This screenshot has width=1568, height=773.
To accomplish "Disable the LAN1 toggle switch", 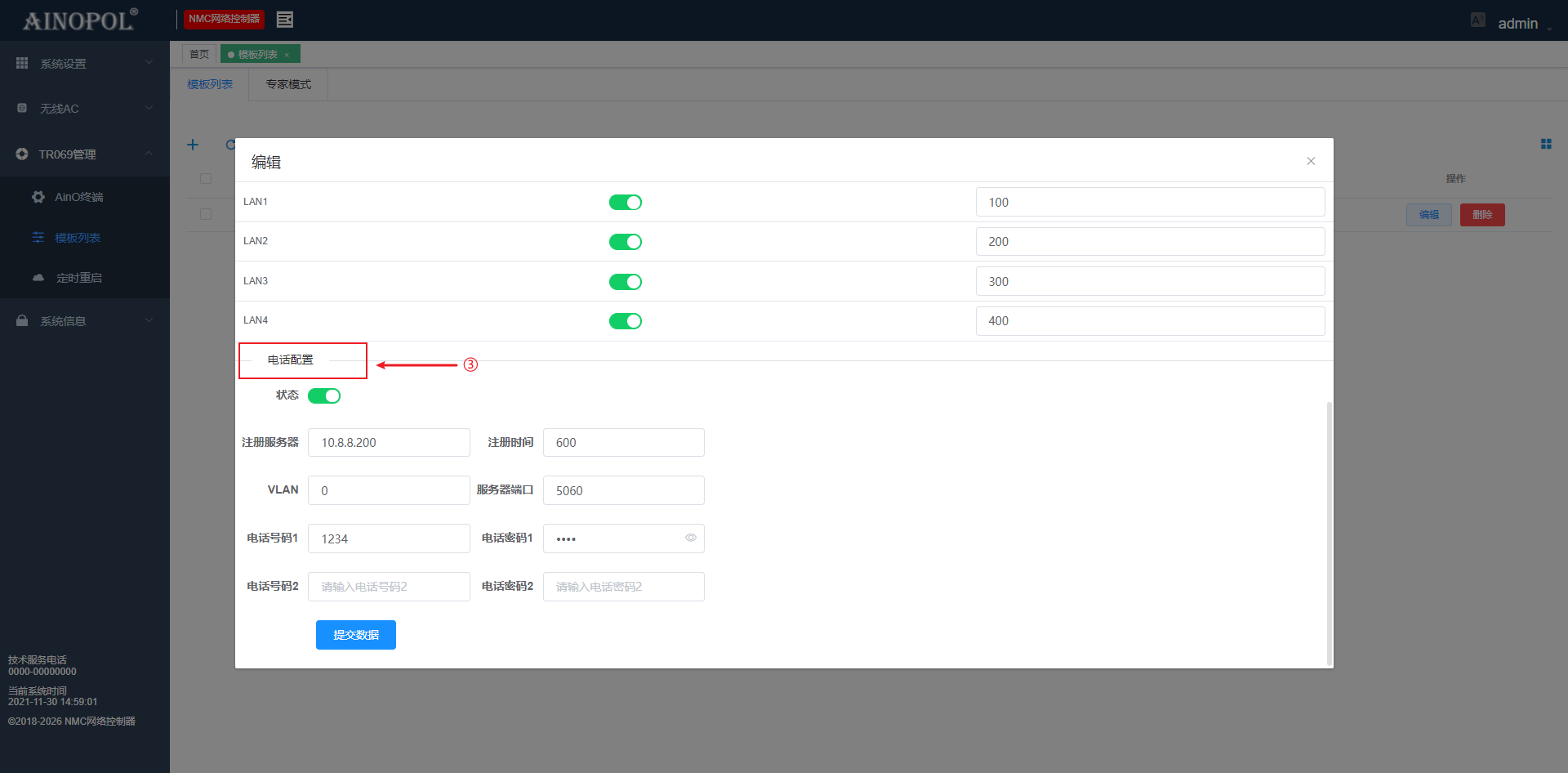I will point(625,202).
